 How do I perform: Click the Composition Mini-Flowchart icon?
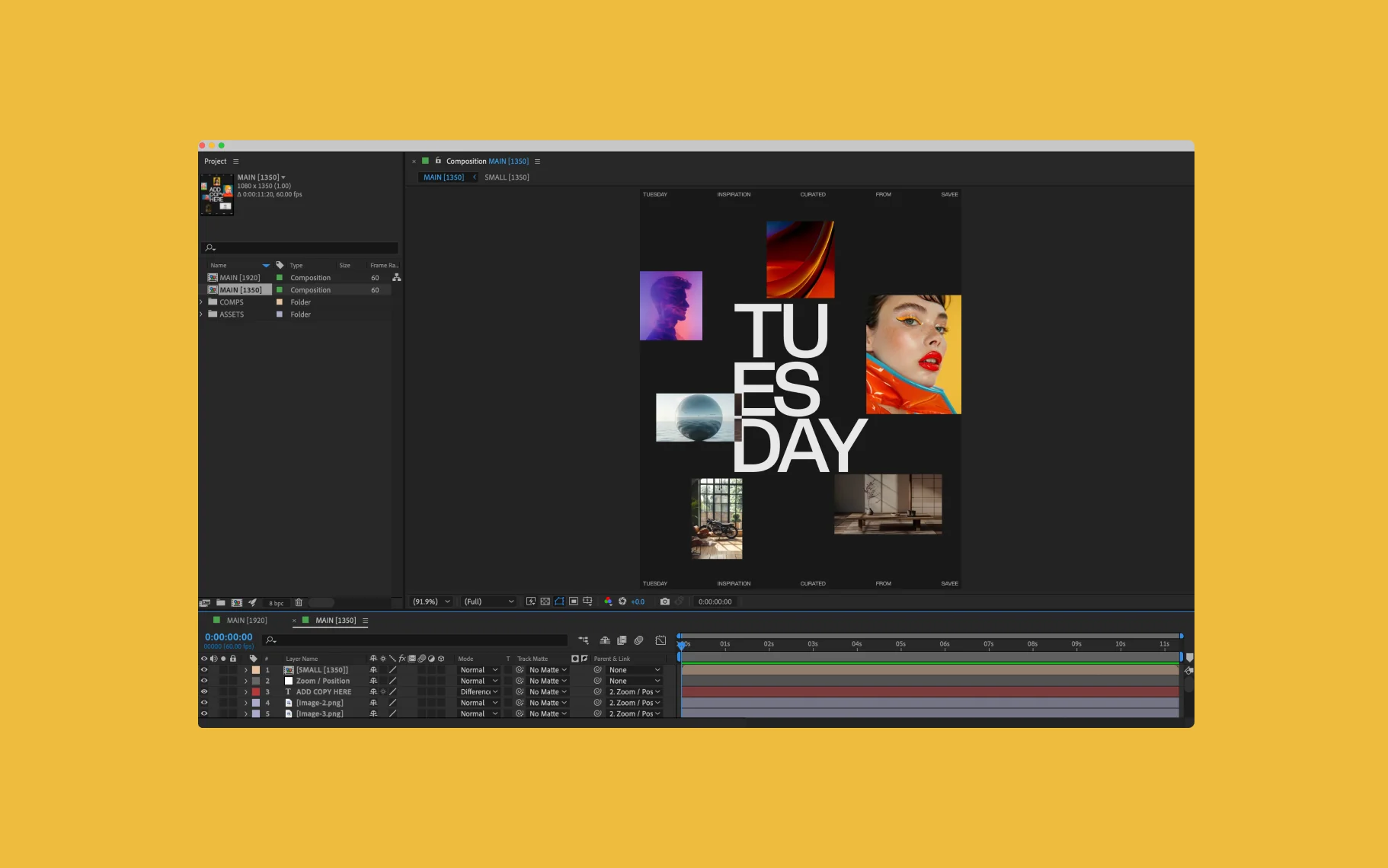[584, 640]
